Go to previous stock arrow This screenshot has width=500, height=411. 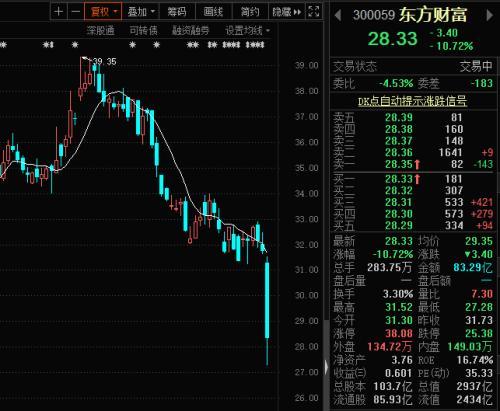pos(338,15)
